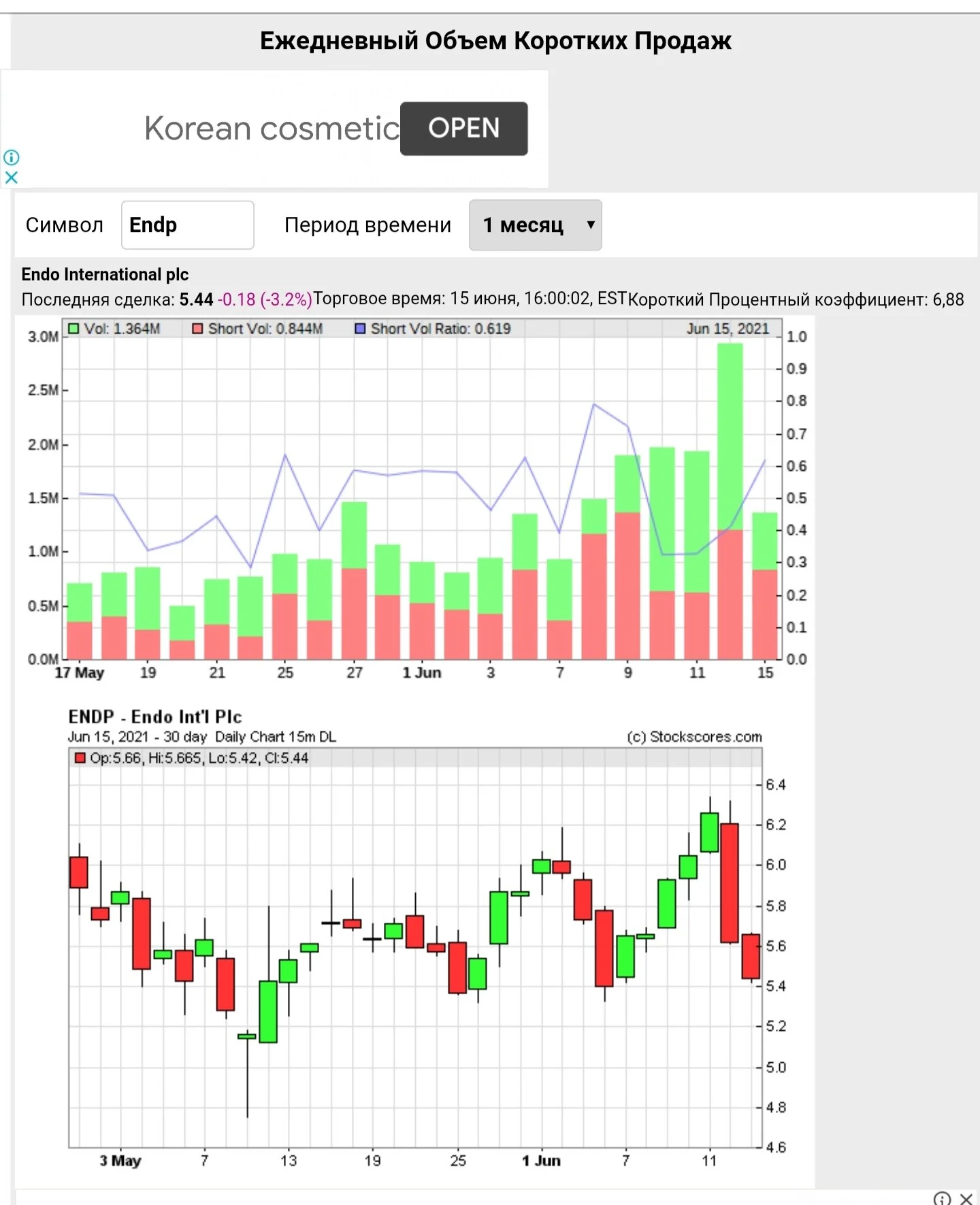This screenshot has height=1205, width=980.
Task: Click the Короткий Процентный коэффициент 6,88 text
Action: [x=796, y=299]
